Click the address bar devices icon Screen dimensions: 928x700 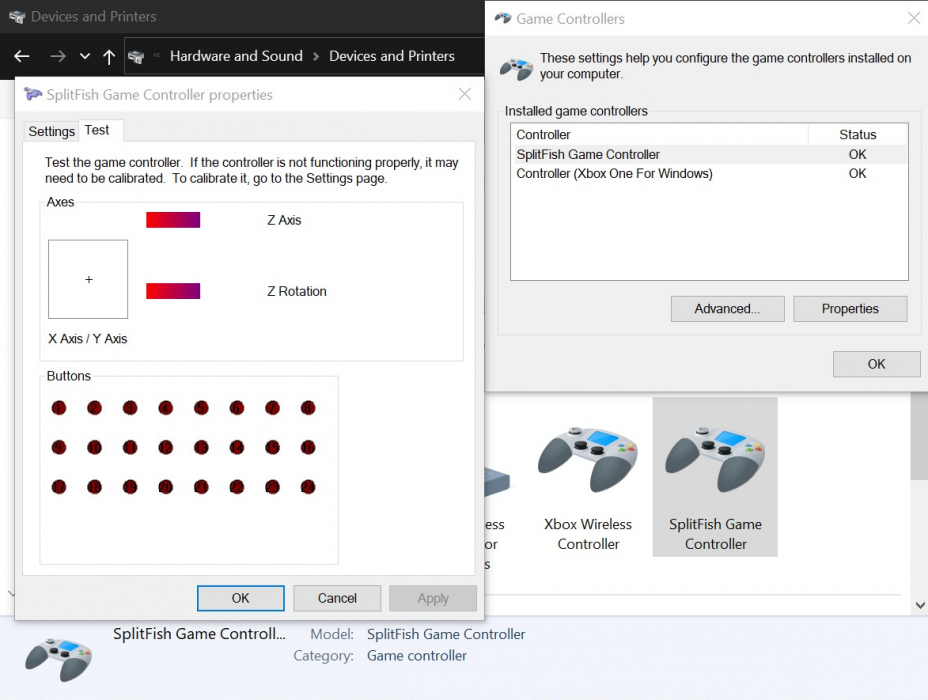coord(137,57)
